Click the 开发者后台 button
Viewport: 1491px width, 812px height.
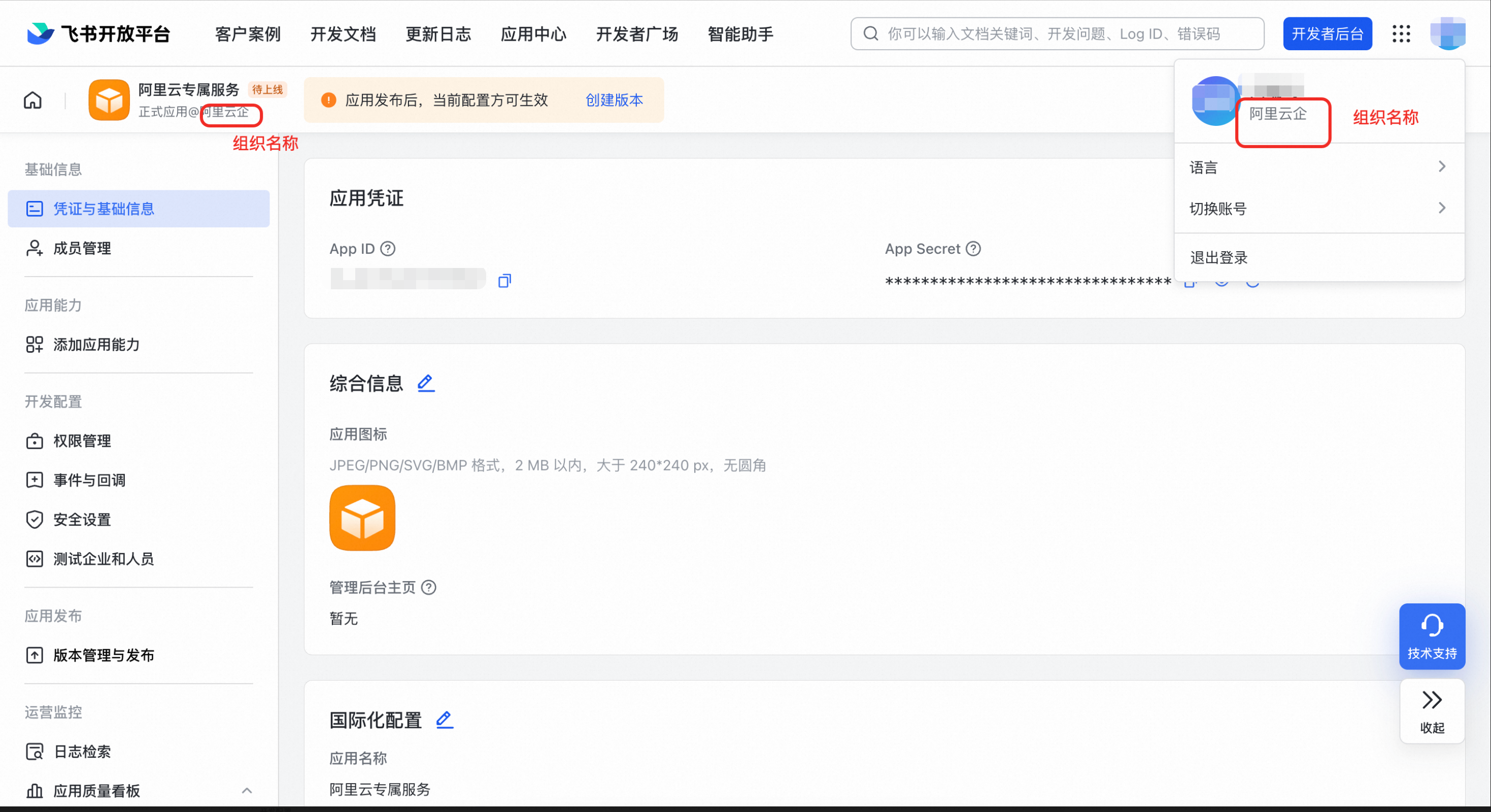tap(1327, 34)
